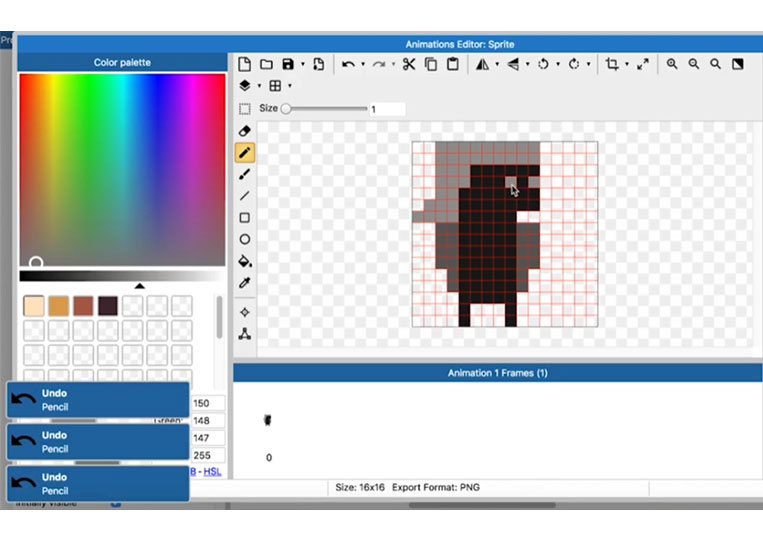Image resolution: width=763 pixels, height=541 pixels.
Task: Click the Grid icon
Action: (275, 86)
